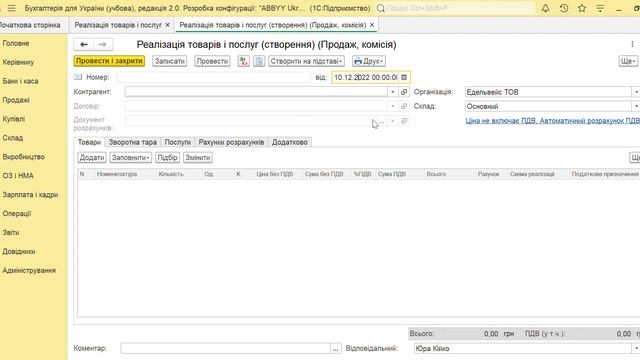Expand the Контрагент dropdown

tap(393, 92)
